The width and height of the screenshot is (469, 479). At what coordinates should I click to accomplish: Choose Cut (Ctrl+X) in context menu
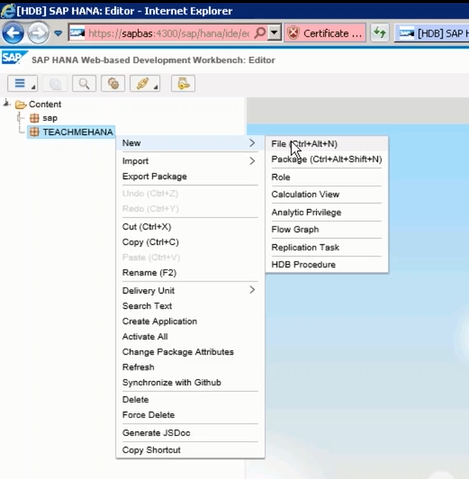tap(190, 227)
